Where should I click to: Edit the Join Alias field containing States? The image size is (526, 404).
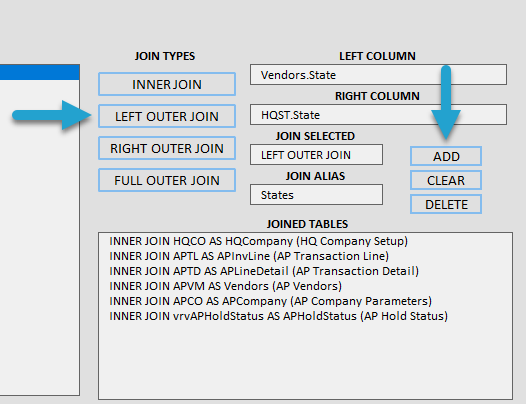point(316,195)
